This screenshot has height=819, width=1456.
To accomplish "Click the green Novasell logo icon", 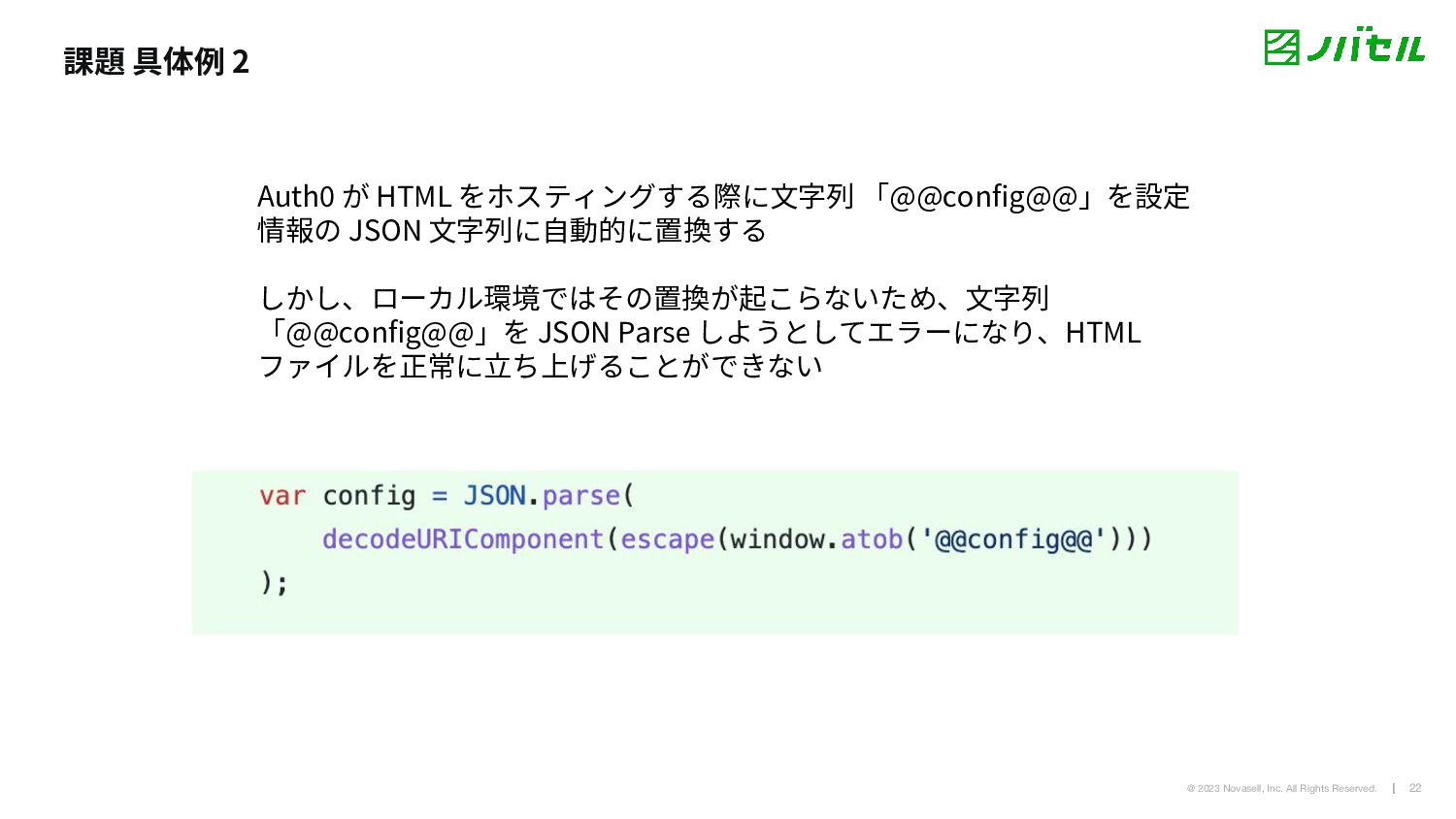I will [1281, 48].
